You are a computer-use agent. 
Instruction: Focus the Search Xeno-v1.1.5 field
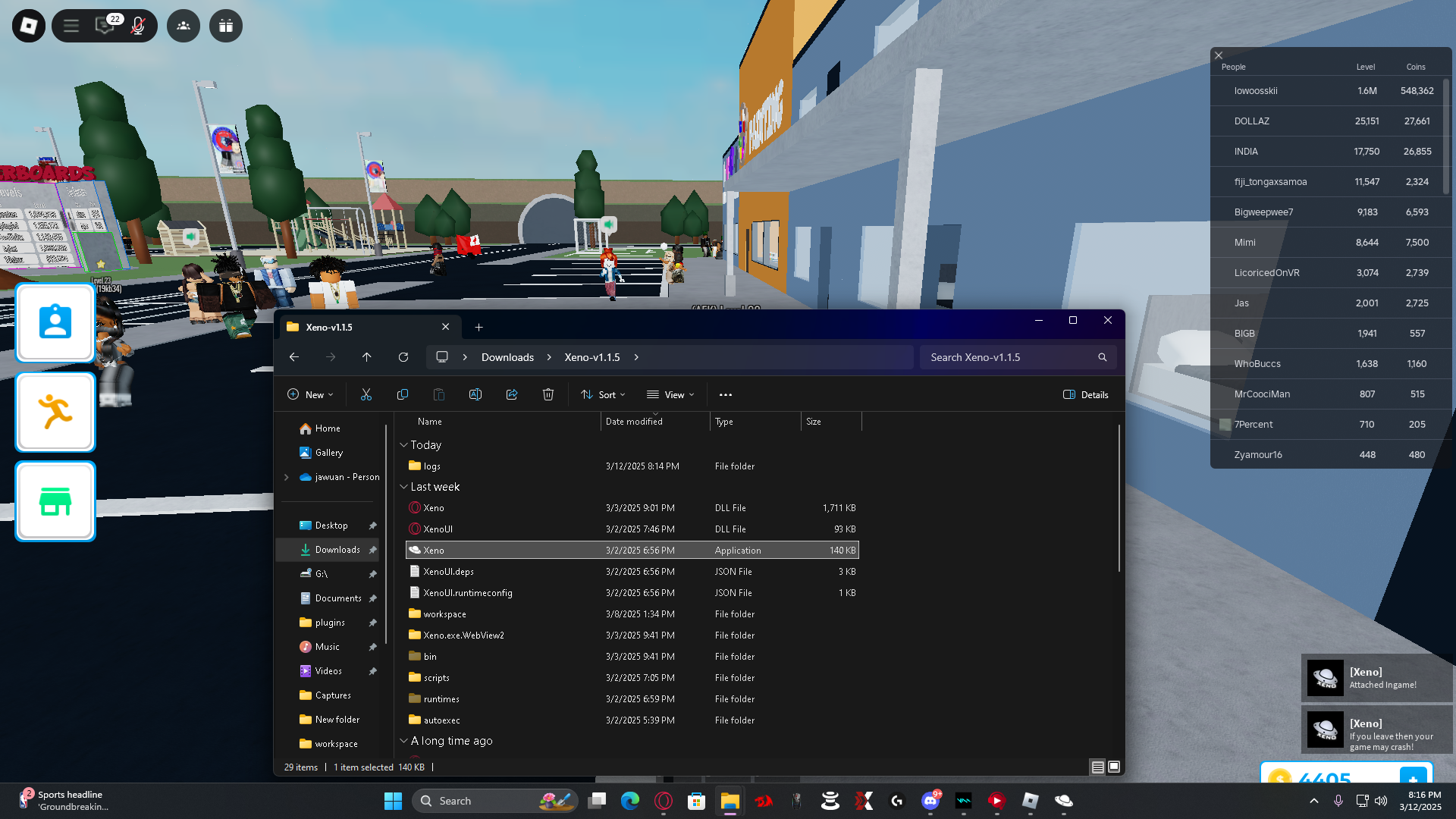point(1018,357)
